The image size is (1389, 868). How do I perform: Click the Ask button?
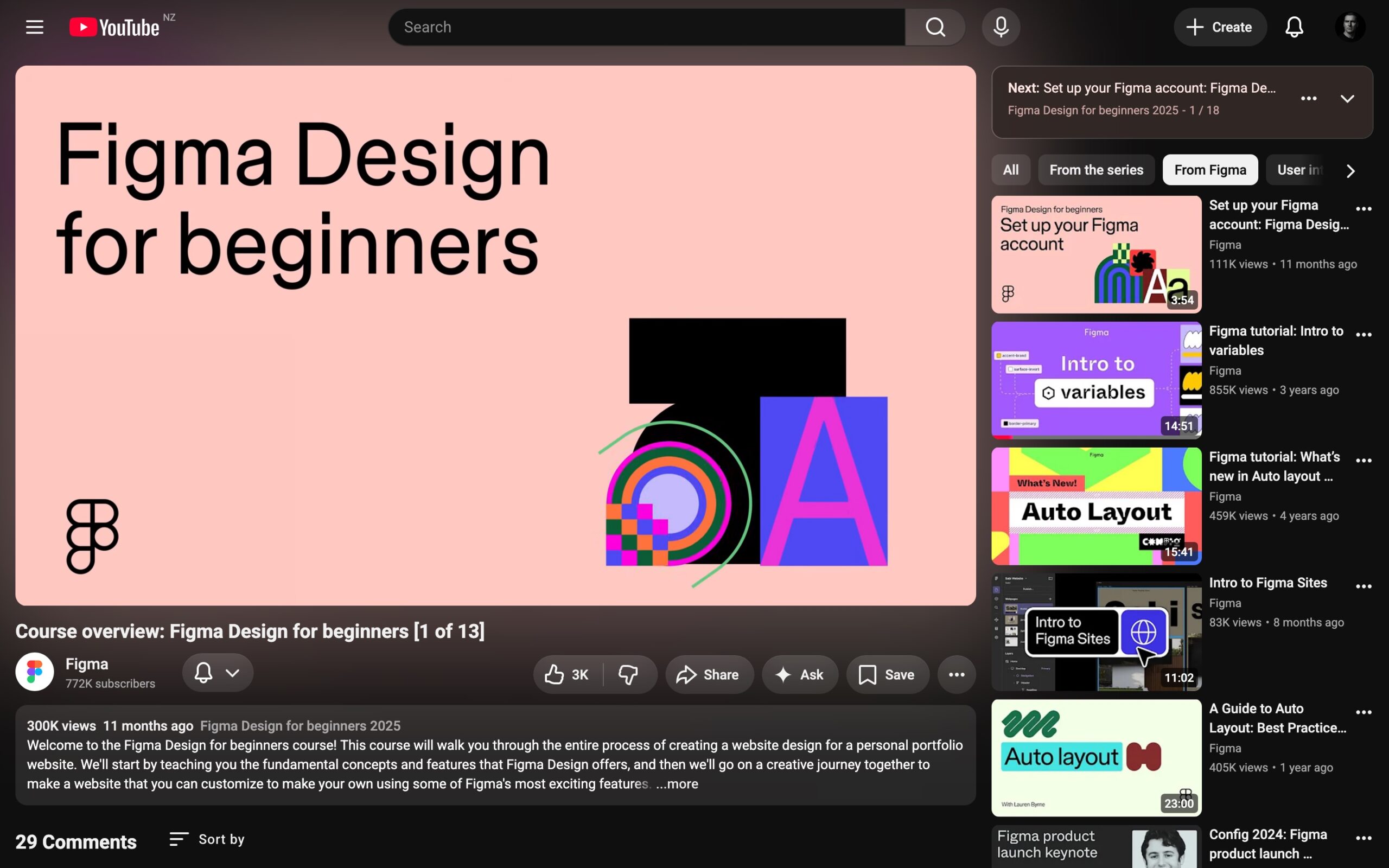(x=800, y=674)
